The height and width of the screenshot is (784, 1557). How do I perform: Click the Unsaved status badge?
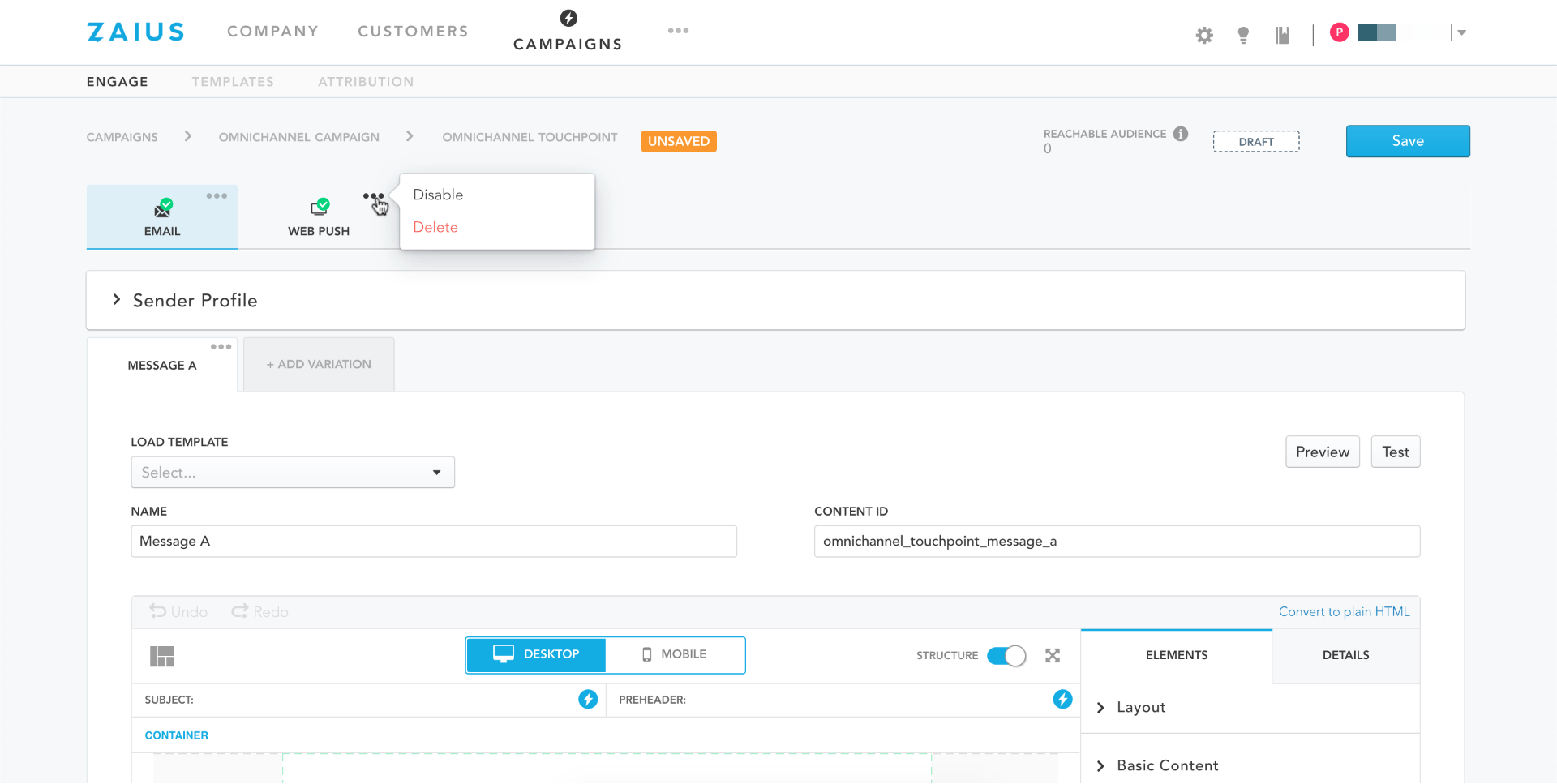tap(679, 141)
